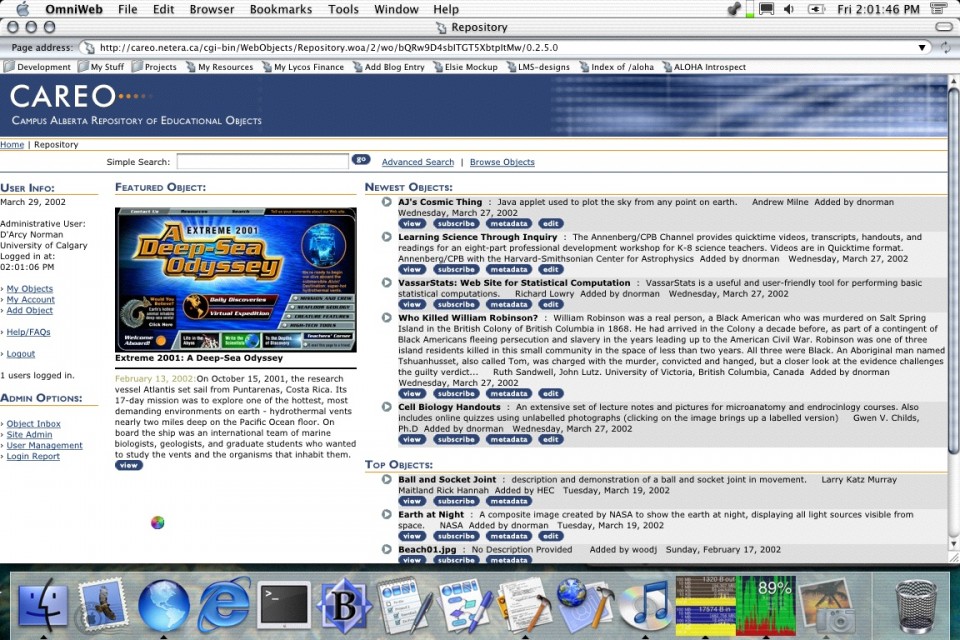
Task: Click the Logout link in sidebar
Action: pyautogui.click(x=20, y=354)
